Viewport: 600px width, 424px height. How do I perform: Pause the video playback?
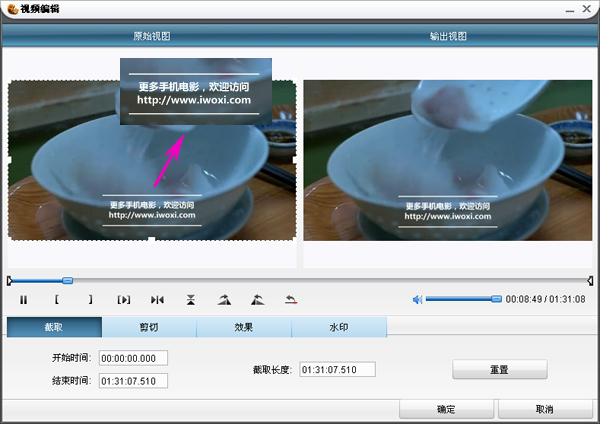tap(24, 300)
